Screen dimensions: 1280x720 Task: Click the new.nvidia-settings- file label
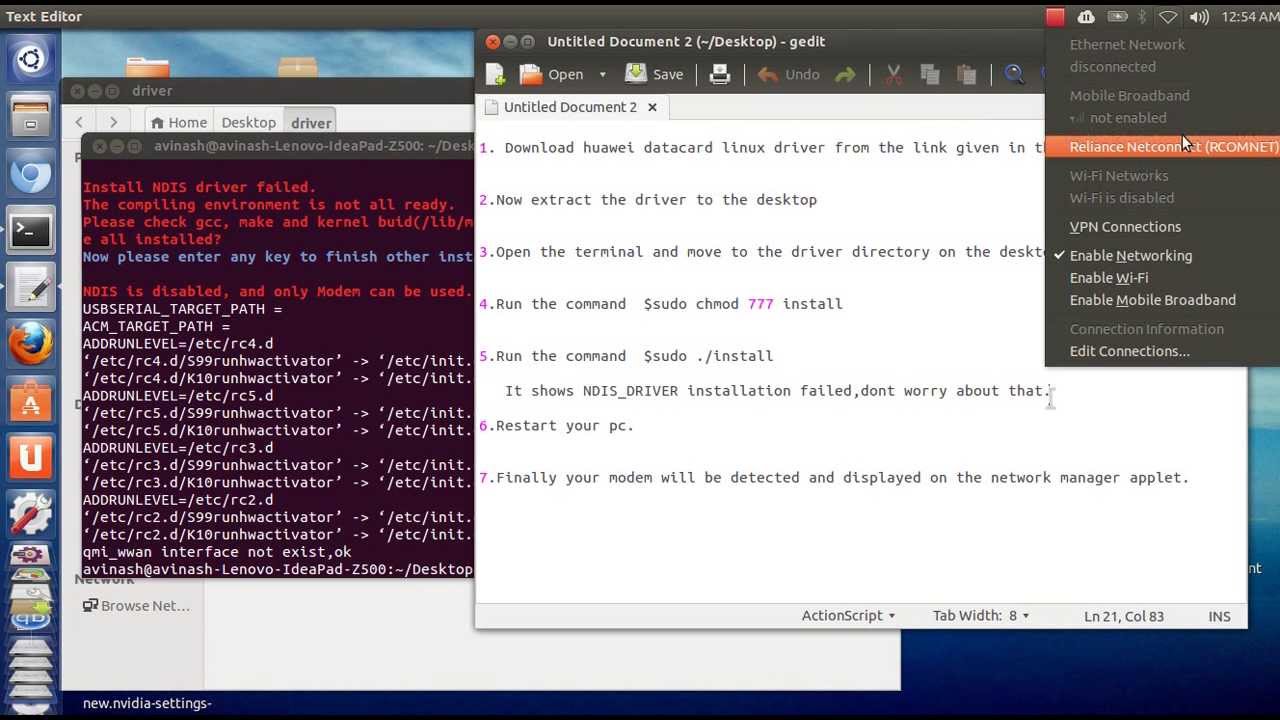pos(147,703)
